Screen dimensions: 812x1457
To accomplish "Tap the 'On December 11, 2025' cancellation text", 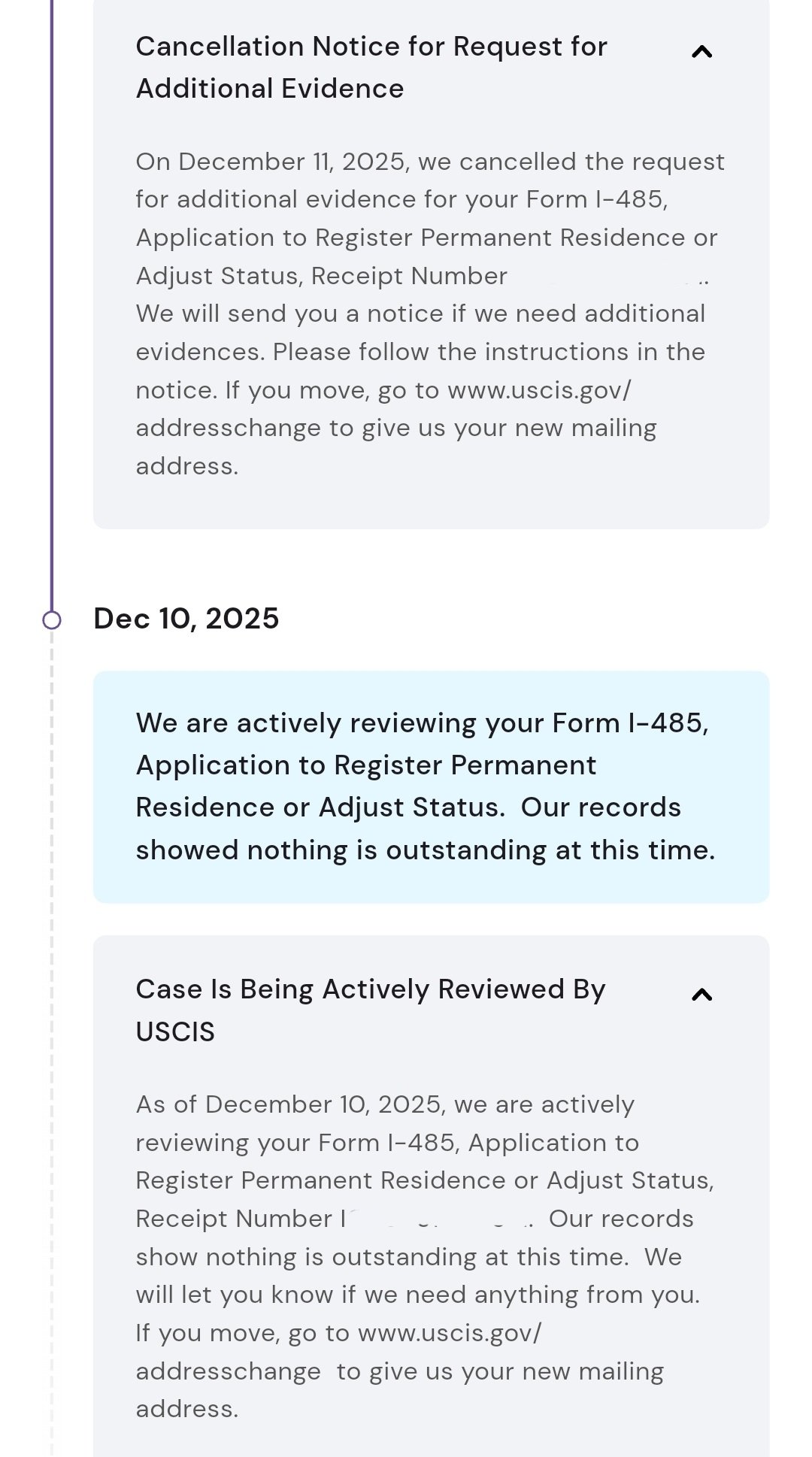I will coord(271,162).
